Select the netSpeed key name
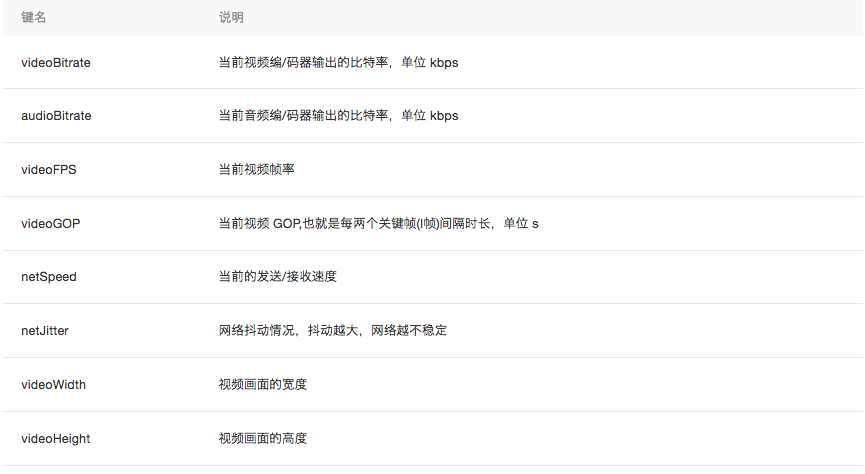 pos(49,277)
